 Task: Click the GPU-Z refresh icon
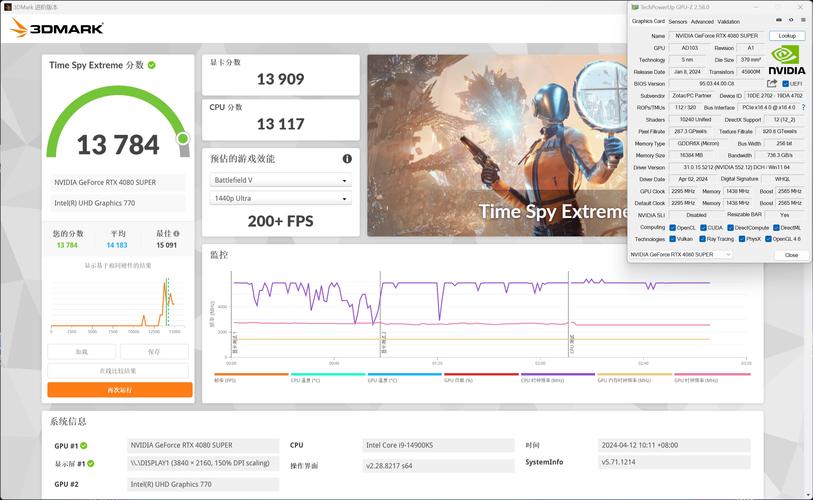[x=789, y=21]
